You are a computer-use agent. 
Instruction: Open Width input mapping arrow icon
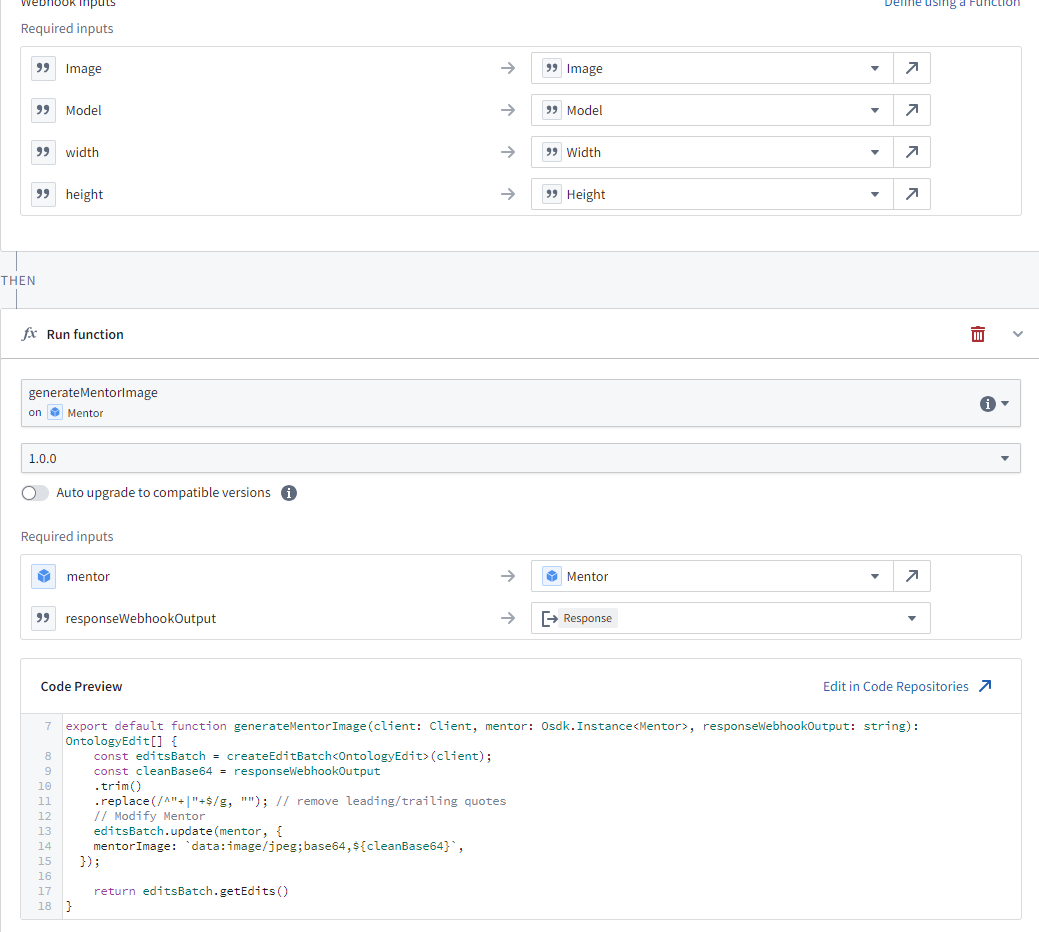(x=911, y=153)
